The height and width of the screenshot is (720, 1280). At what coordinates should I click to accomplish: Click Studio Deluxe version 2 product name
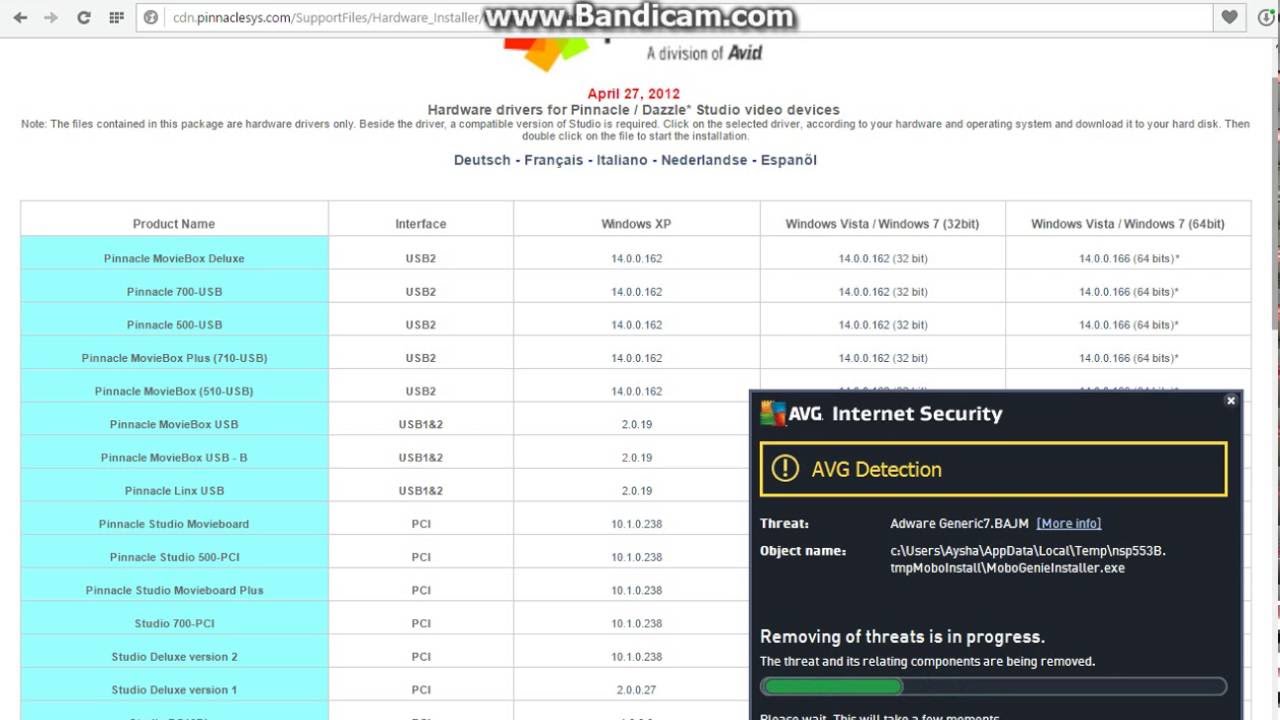coord(174,656)
